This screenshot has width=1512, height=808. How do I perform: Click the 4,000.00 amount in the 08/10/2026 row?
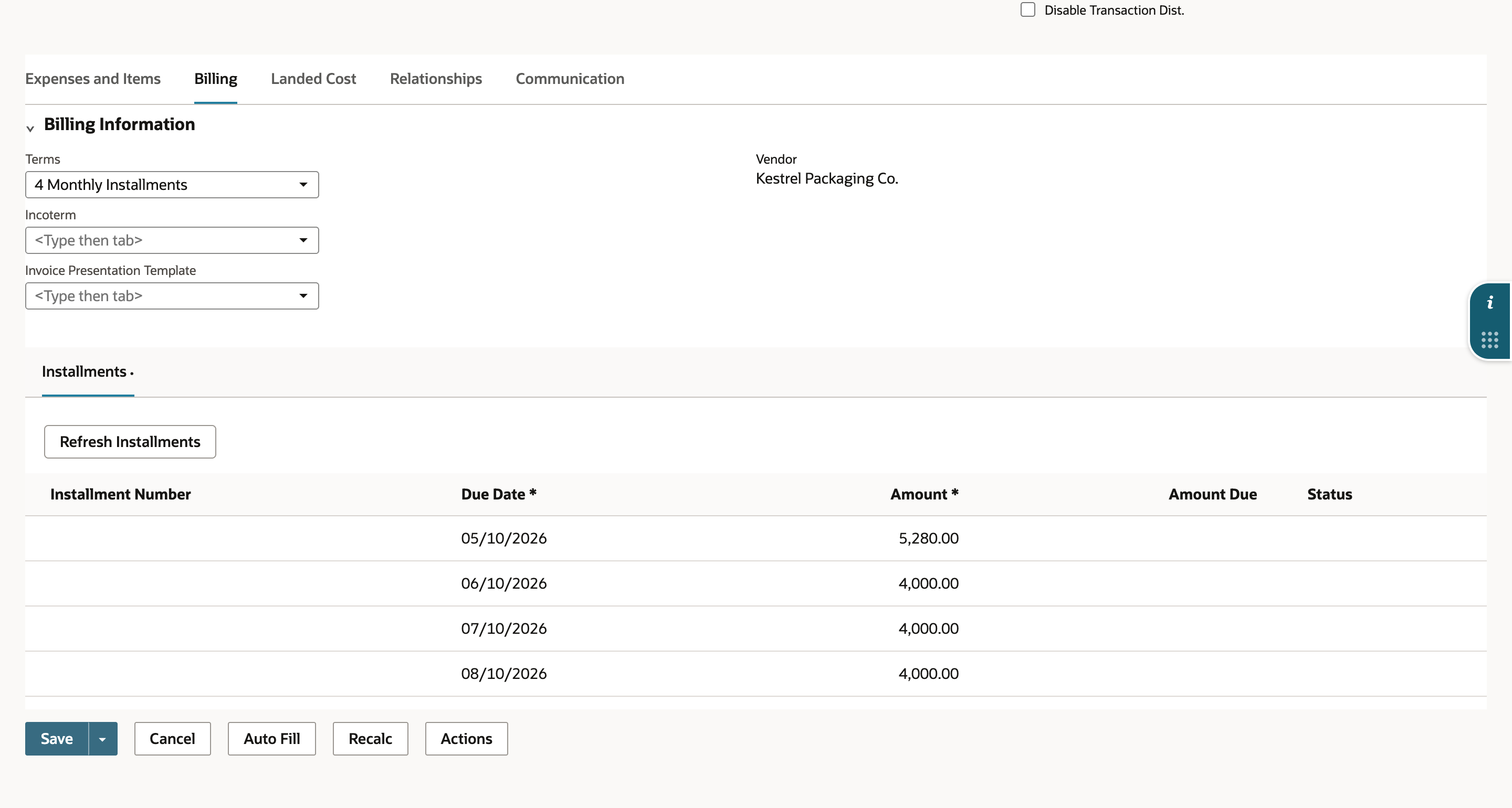pyautogui.click(x=929, y=674)
